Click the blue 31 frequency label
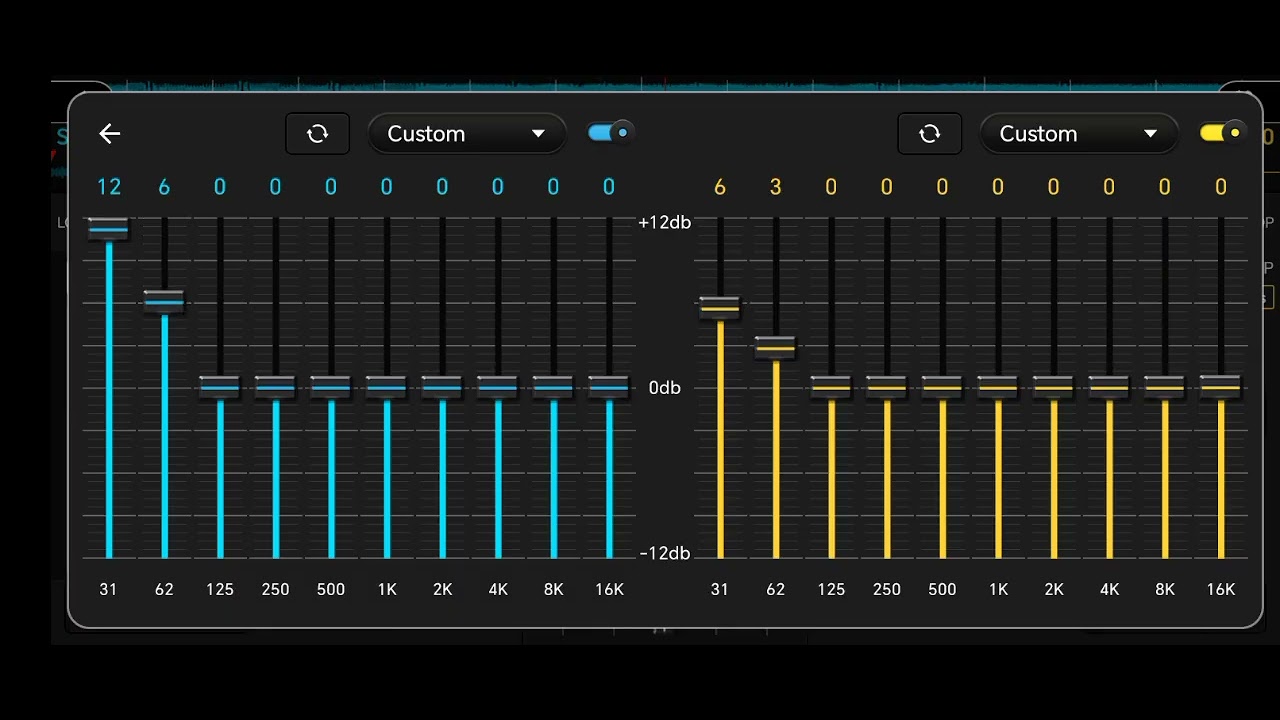The height and width of the screenshot is (720, 1280). point(108,589)
